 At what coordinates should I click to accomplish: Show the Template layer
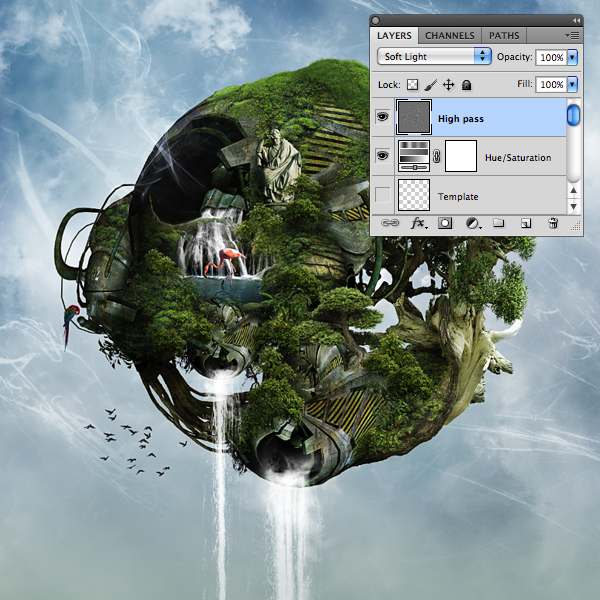tap(383, 195)
